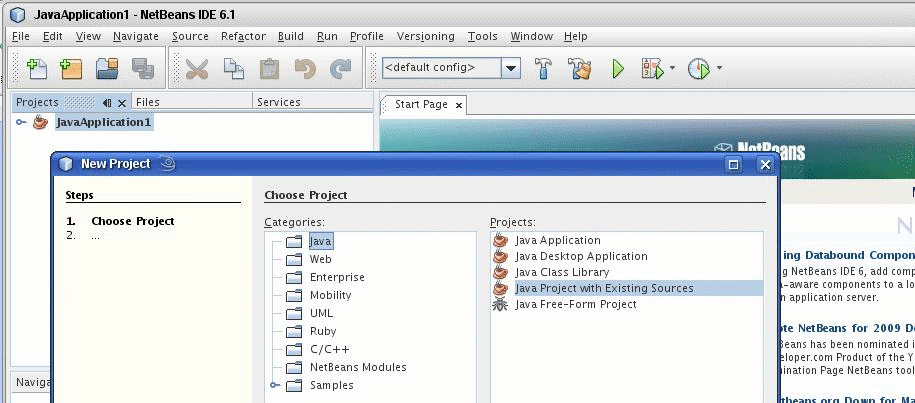Choose Java Desktop Application project type
Viewport: 915px width, 403px height.
(x=581, y=256)
